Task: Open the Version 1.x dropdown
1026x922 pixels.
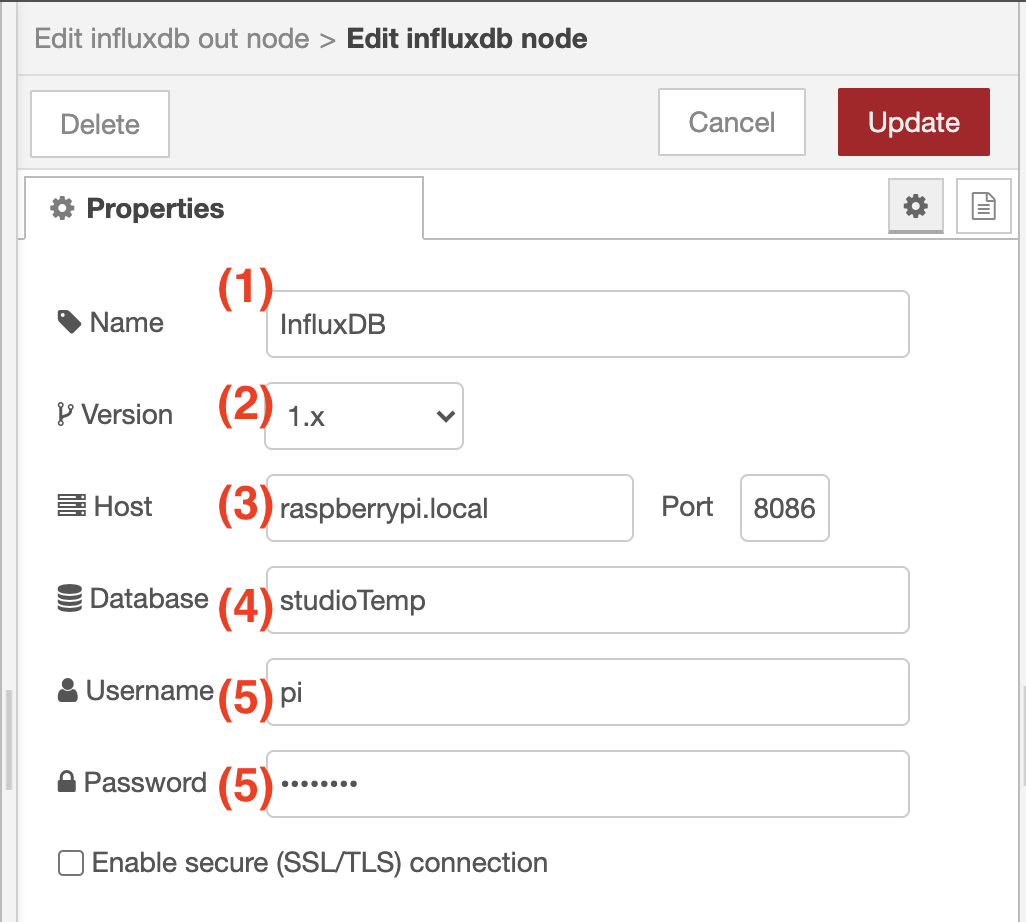Action: tap(364, 416)
